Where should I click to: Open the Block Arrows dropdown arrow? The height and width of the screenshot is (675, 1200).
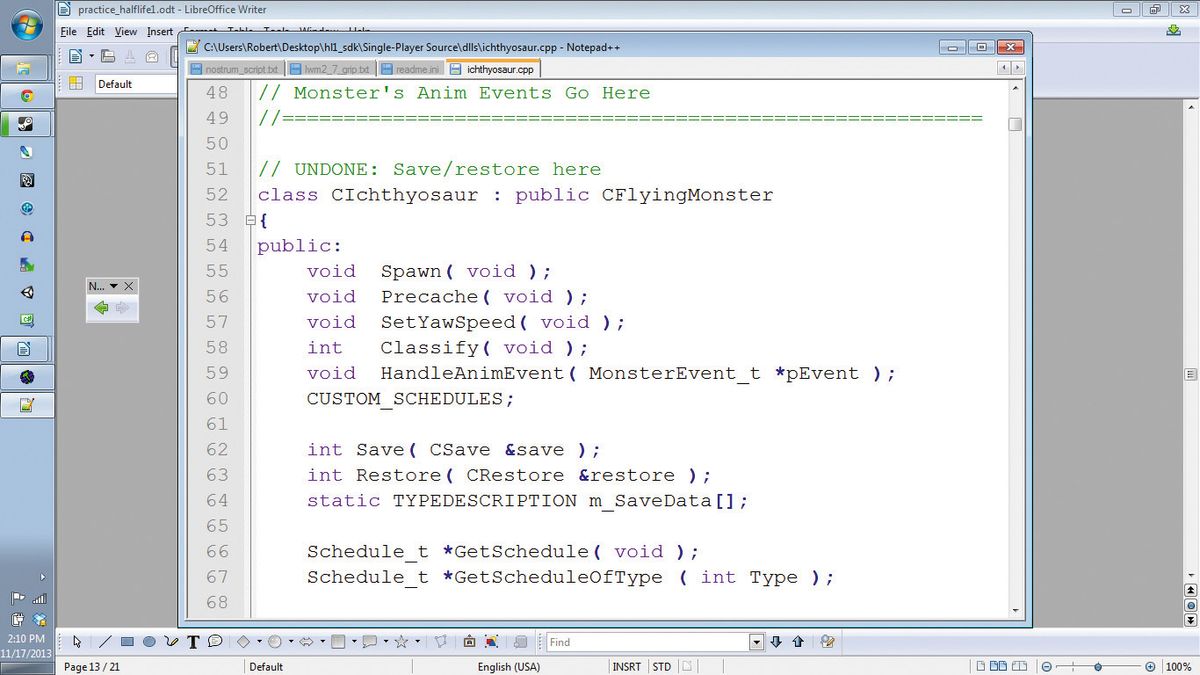click(322, 642)
